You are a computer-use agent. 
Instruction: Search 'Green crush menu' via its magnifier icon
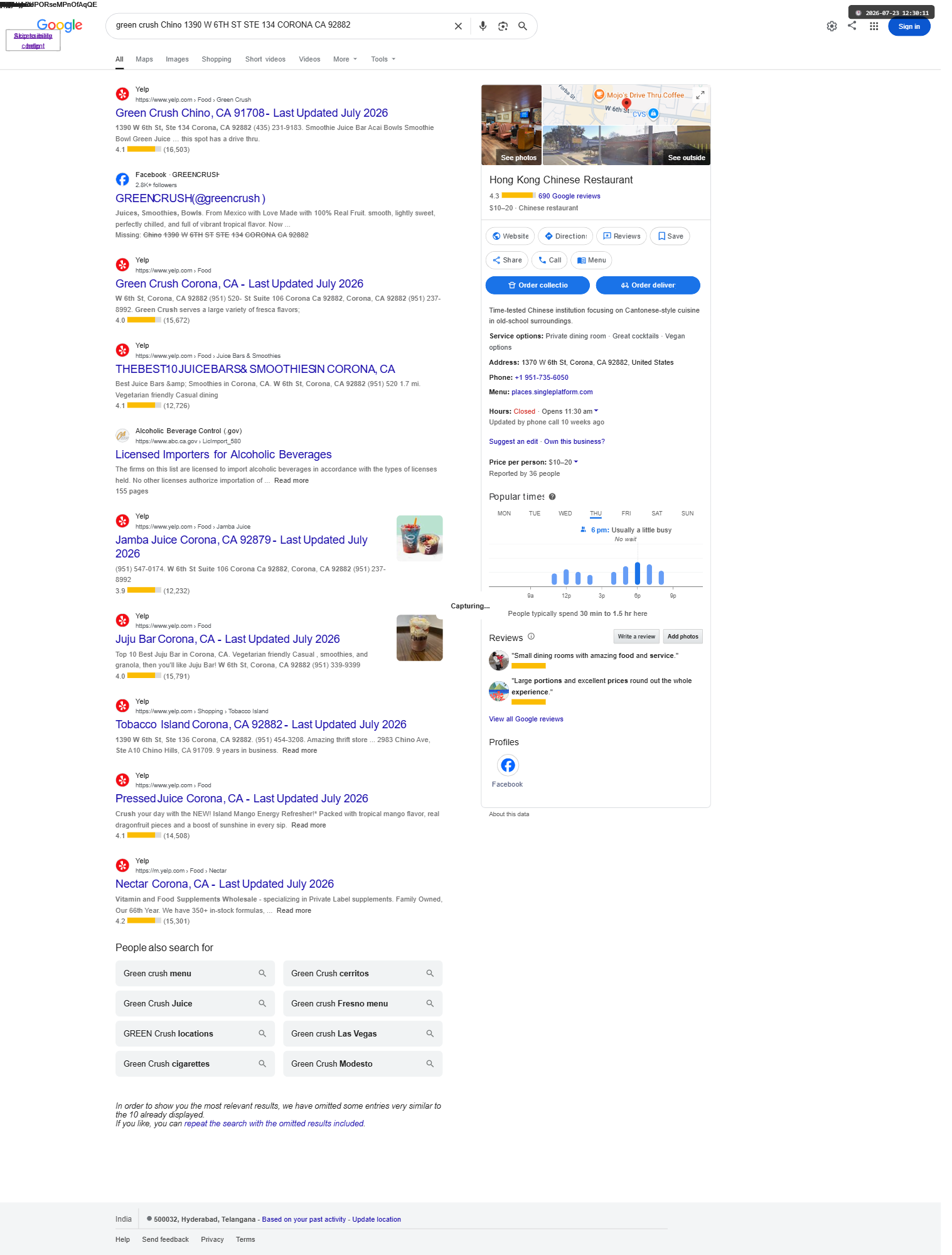click(262, 973)
